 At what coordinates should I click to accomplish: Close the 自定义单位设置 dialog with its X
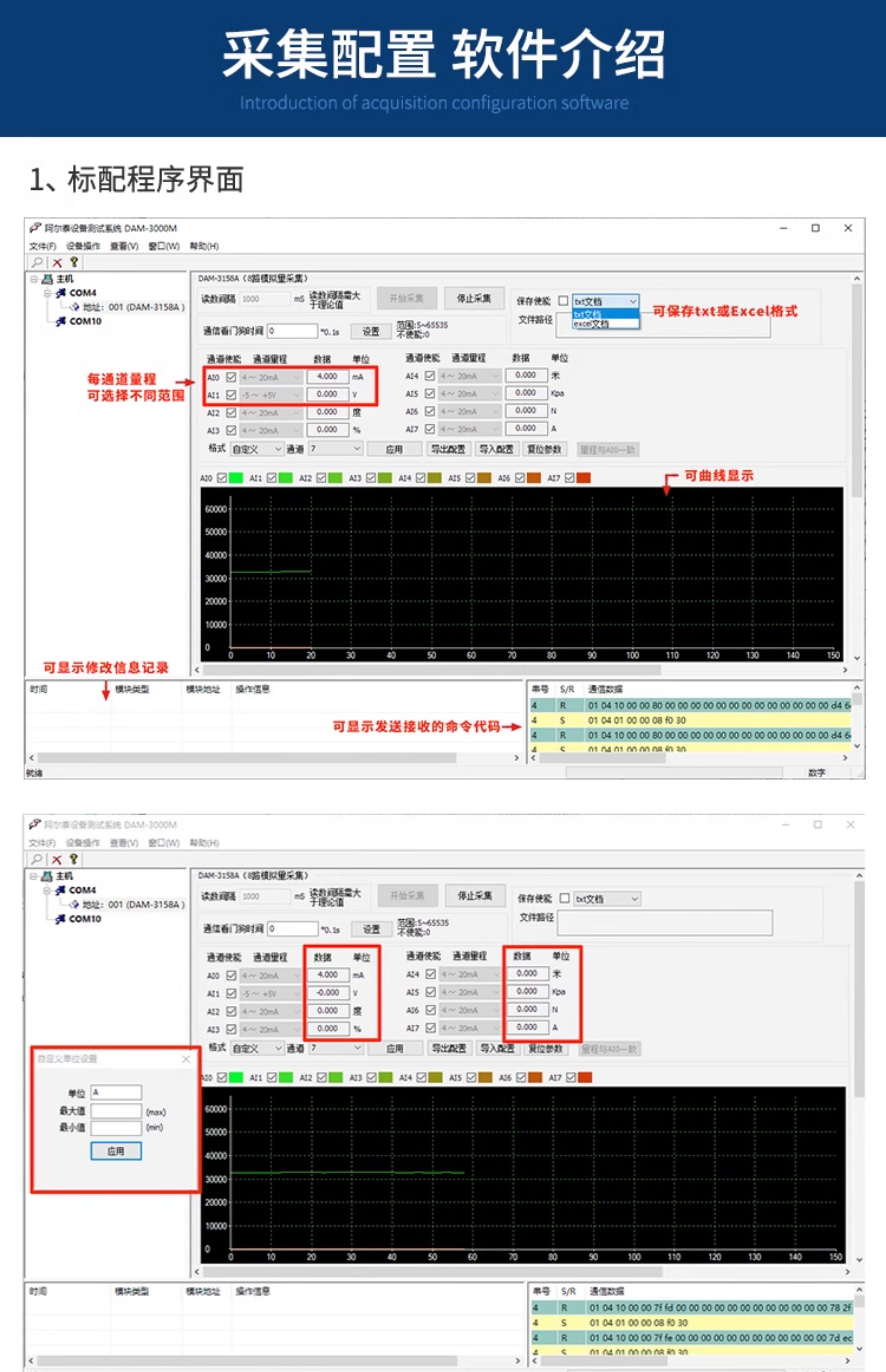tap(186, 1059)
